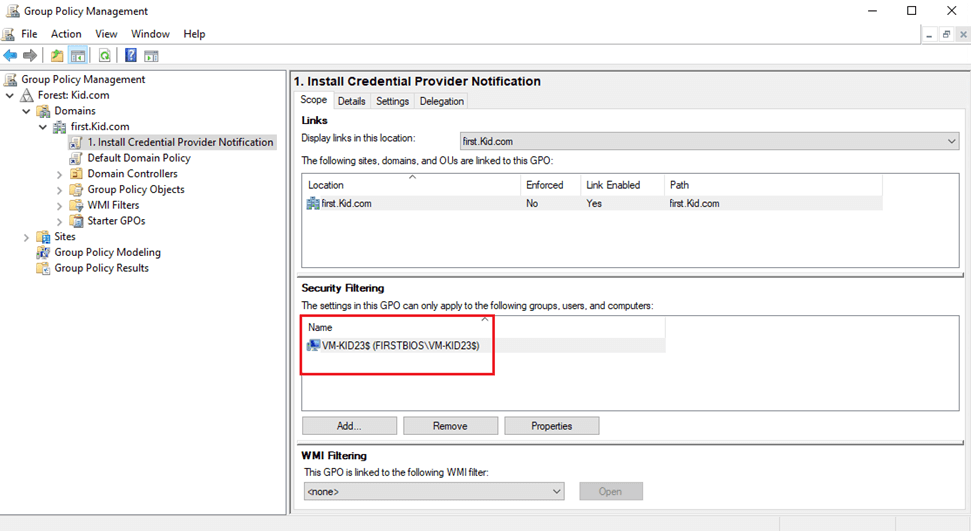Click the Add... button

click(x=349, y=426)
